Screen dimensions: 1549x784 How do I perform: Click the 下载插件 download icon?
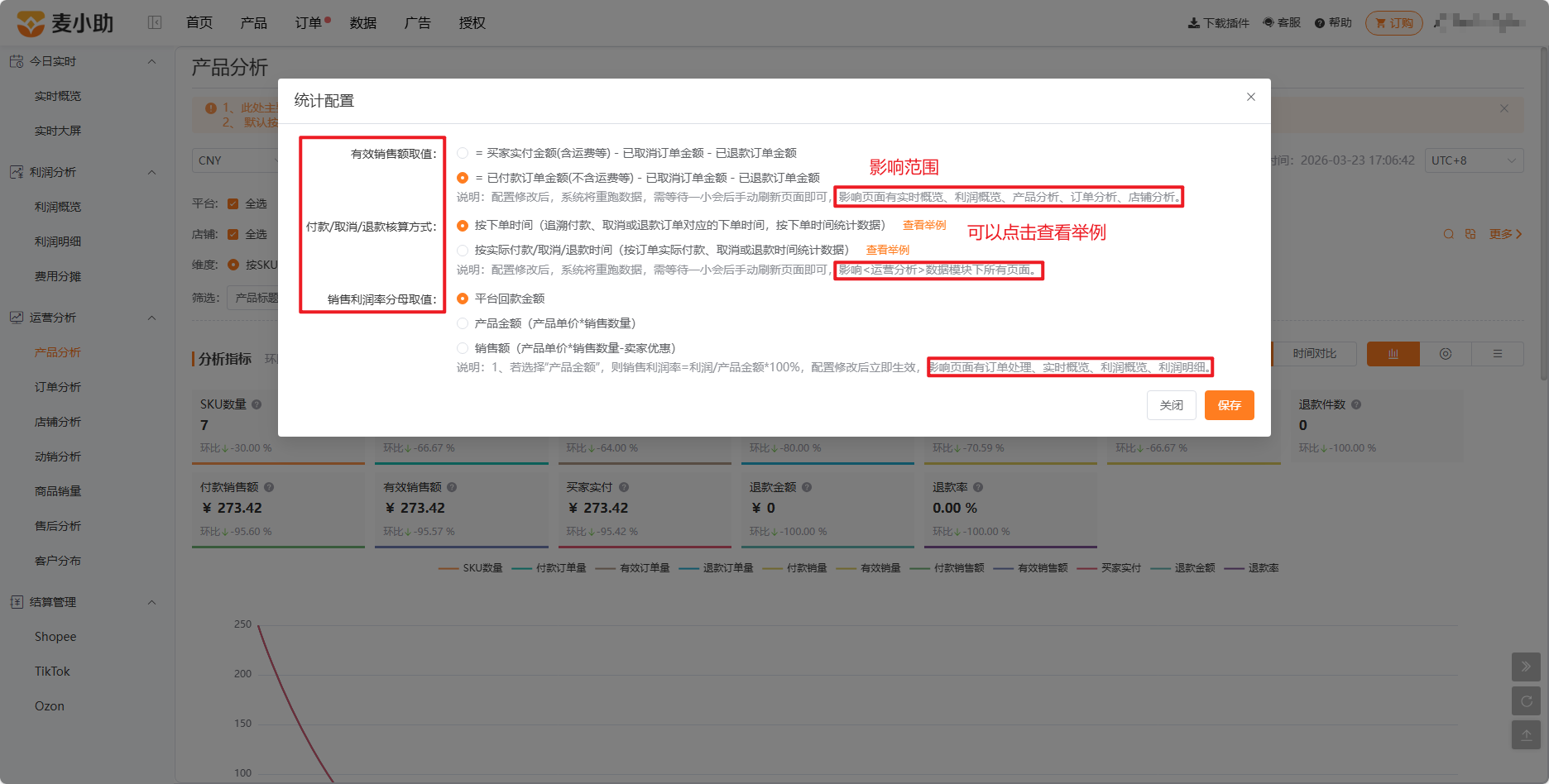coord(1193,23)
